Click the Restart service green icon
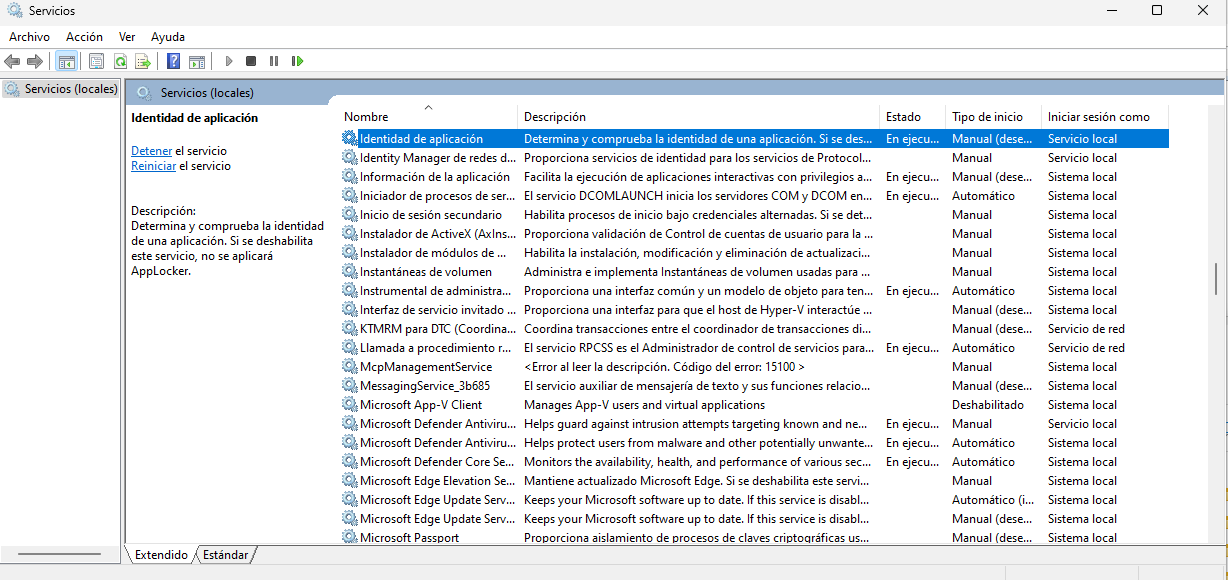 point(297,62)
